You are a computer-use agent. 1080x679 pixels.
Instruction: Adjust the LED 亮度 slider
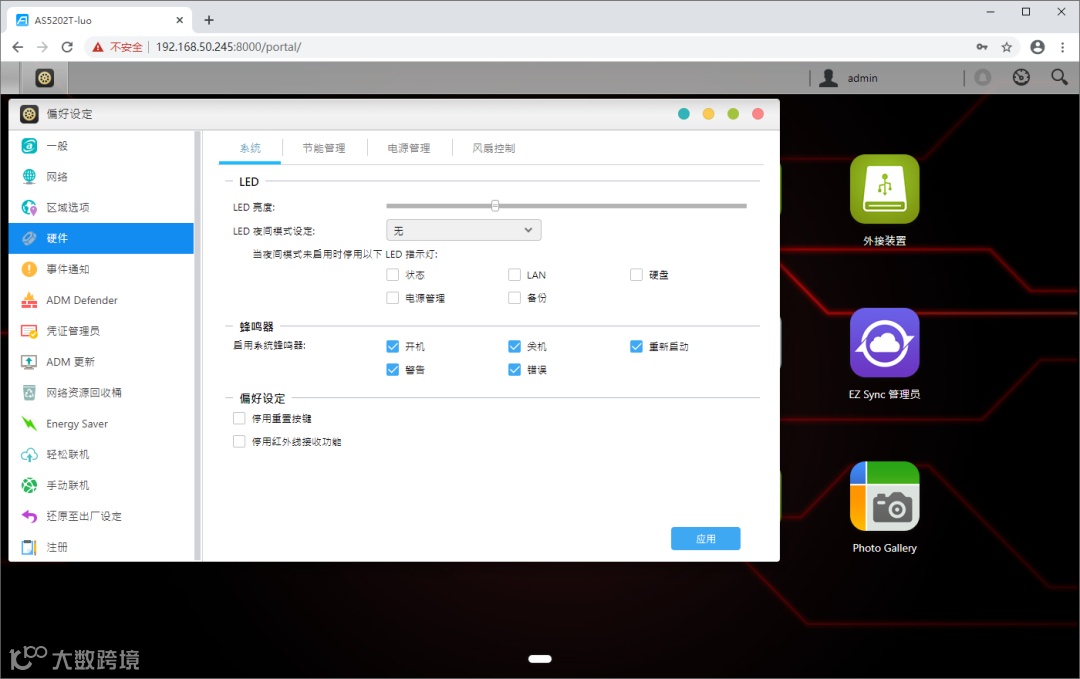(x=494, y=205)
